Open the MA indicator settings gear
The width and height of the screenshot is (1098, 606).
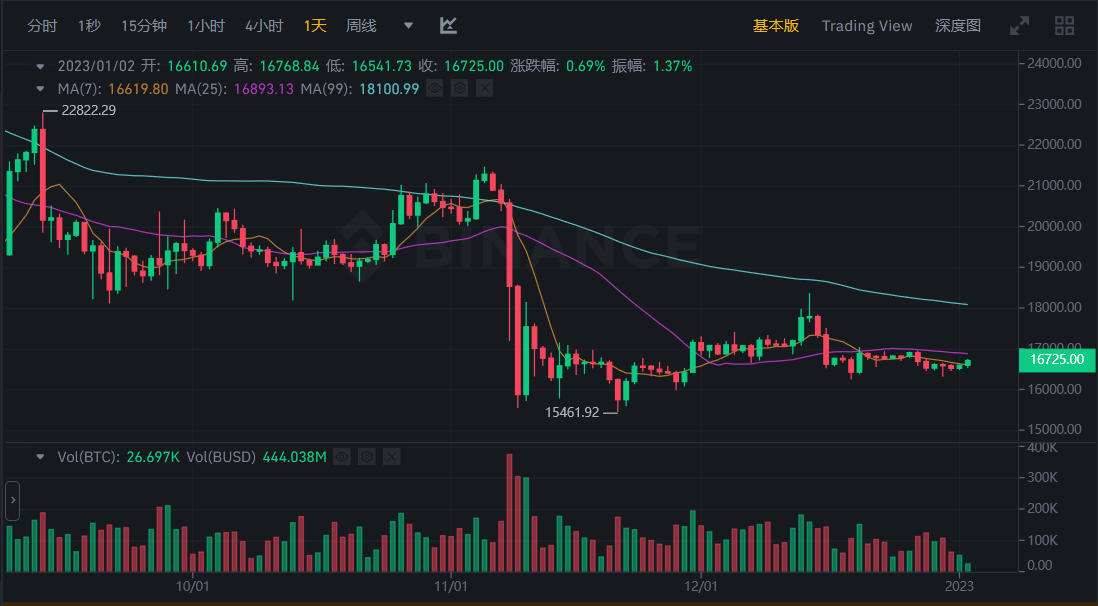pos(459,88)
